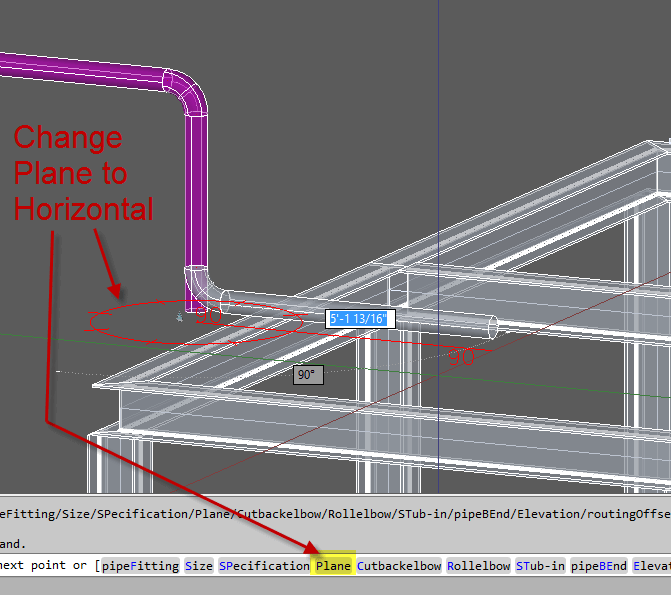Click the Elevation option at command line end

651,566
